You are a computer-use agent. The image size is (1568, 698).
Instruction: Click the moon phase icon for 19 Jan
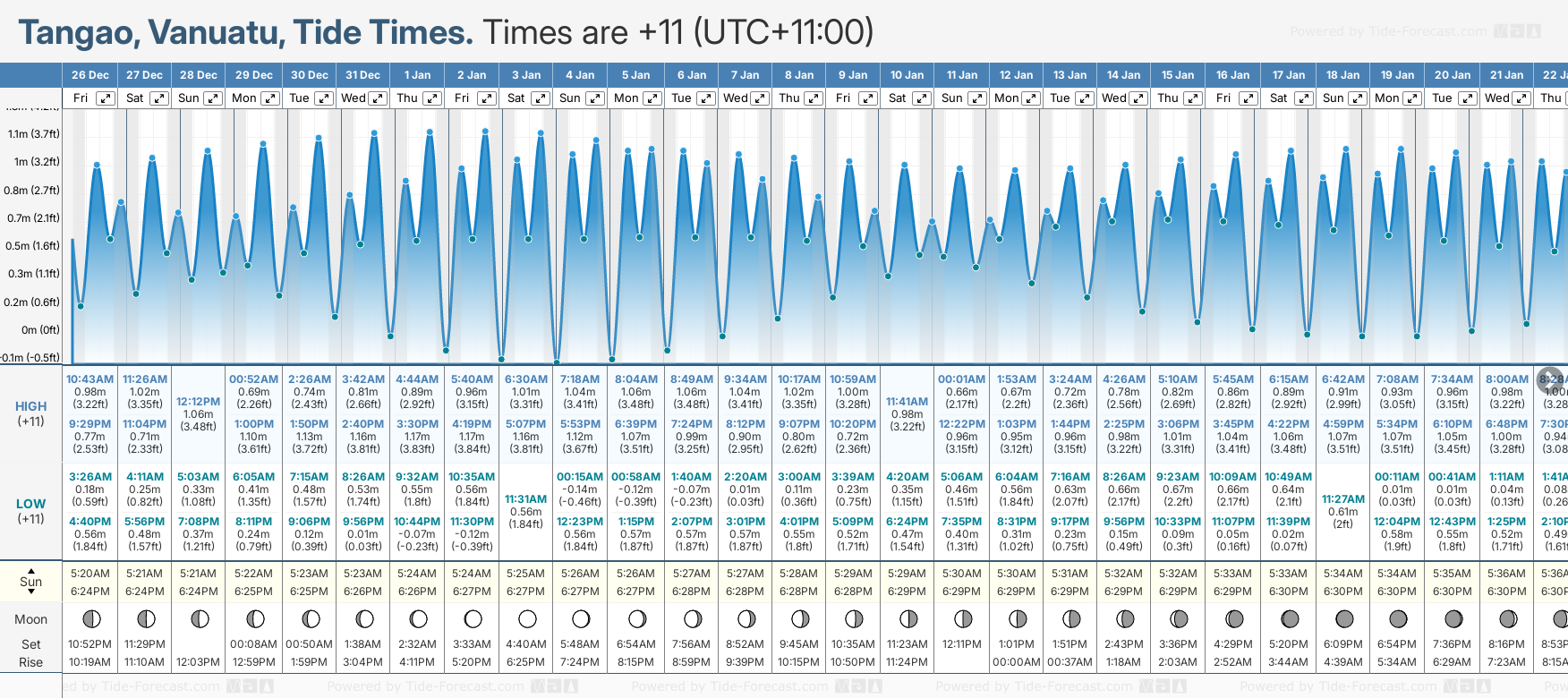pyautogui.click(x=1398, y=618)
